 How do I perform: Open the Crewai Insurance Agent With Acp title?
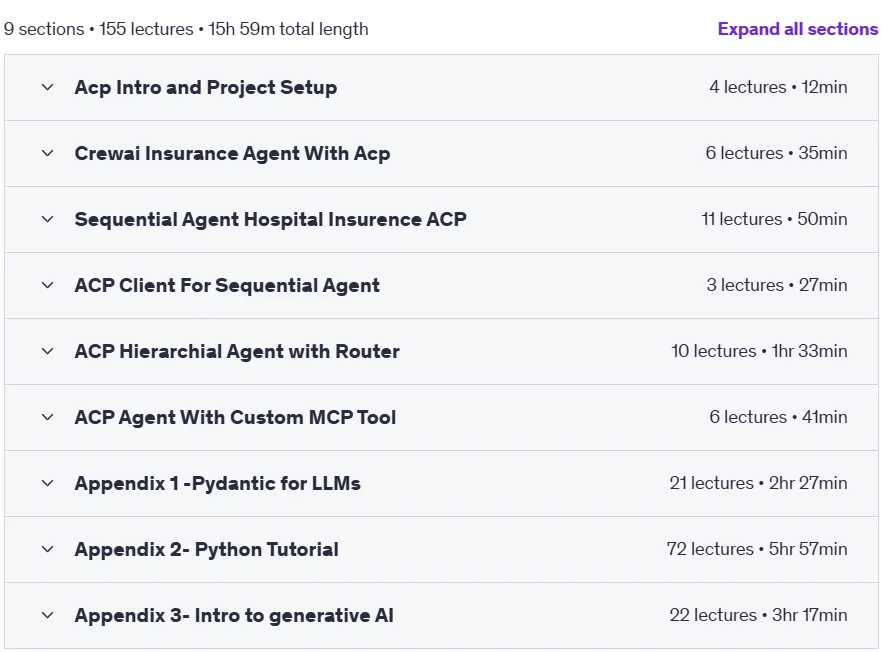click(232, 154)
